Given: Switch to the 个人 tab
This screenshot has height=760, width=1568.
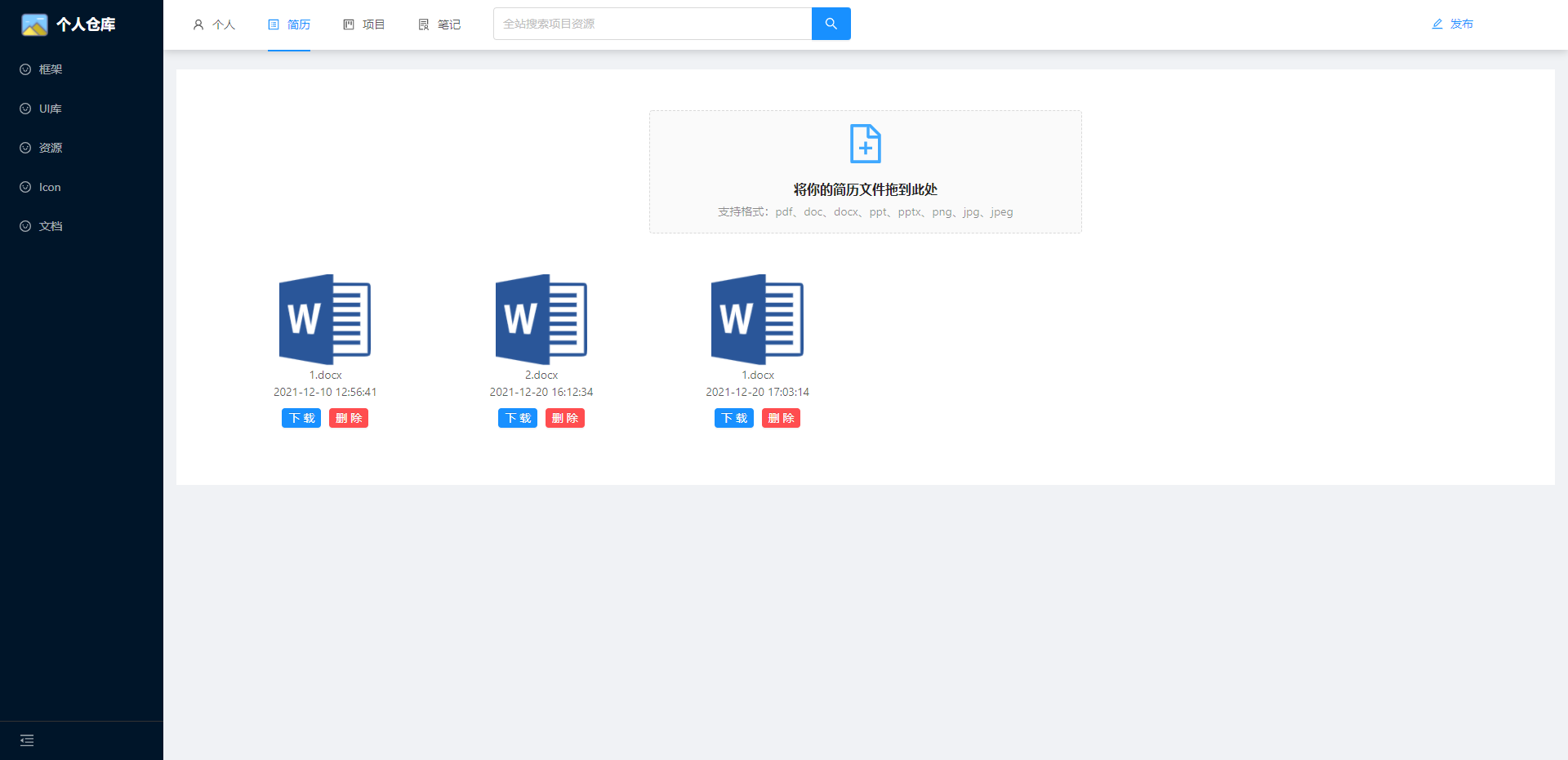Looking at the screenshot, I should (214, 24).
